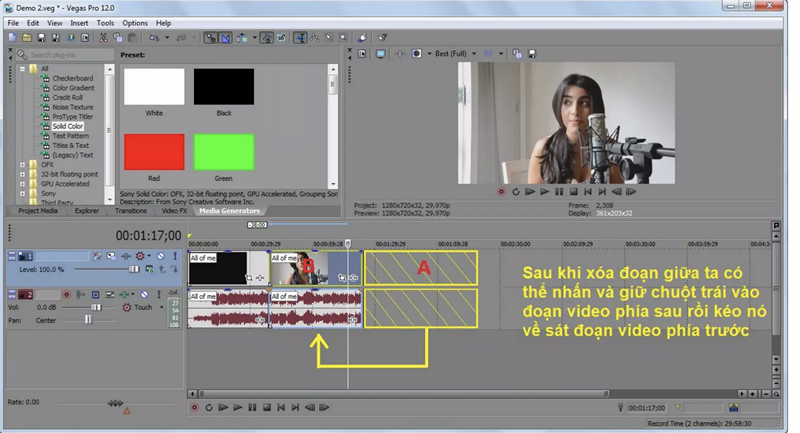The height and width of the screenshot is (433, 800).
Task: Arm audio track 2 for record
Action: click(x=66, y=295)
